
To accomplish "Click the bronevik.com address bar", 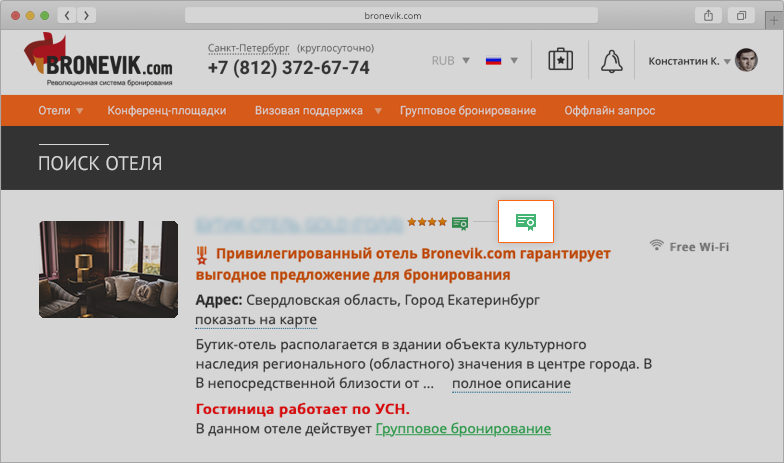I will pos(392,16).
